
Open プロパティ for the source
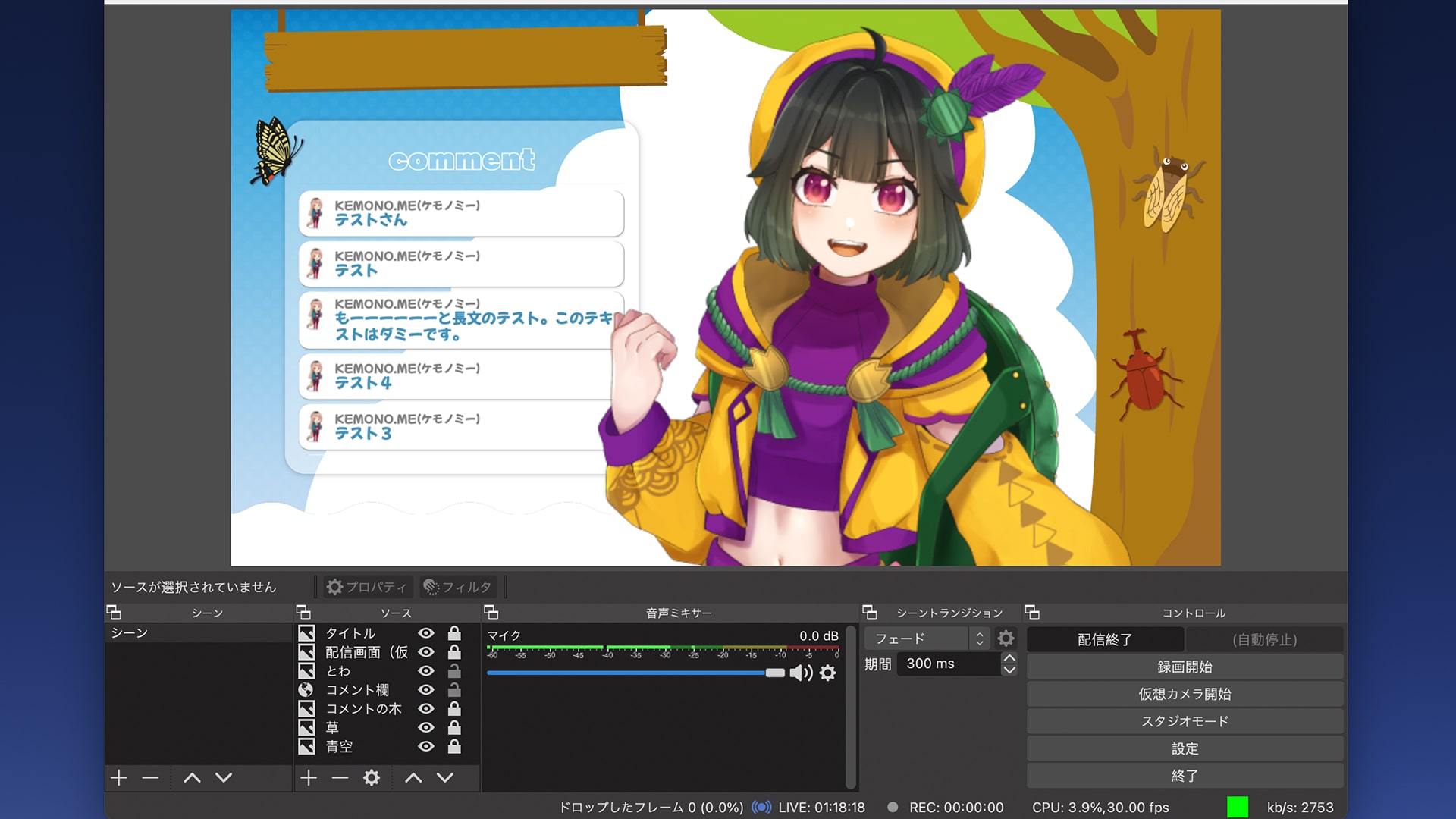[x=366, y=586]
